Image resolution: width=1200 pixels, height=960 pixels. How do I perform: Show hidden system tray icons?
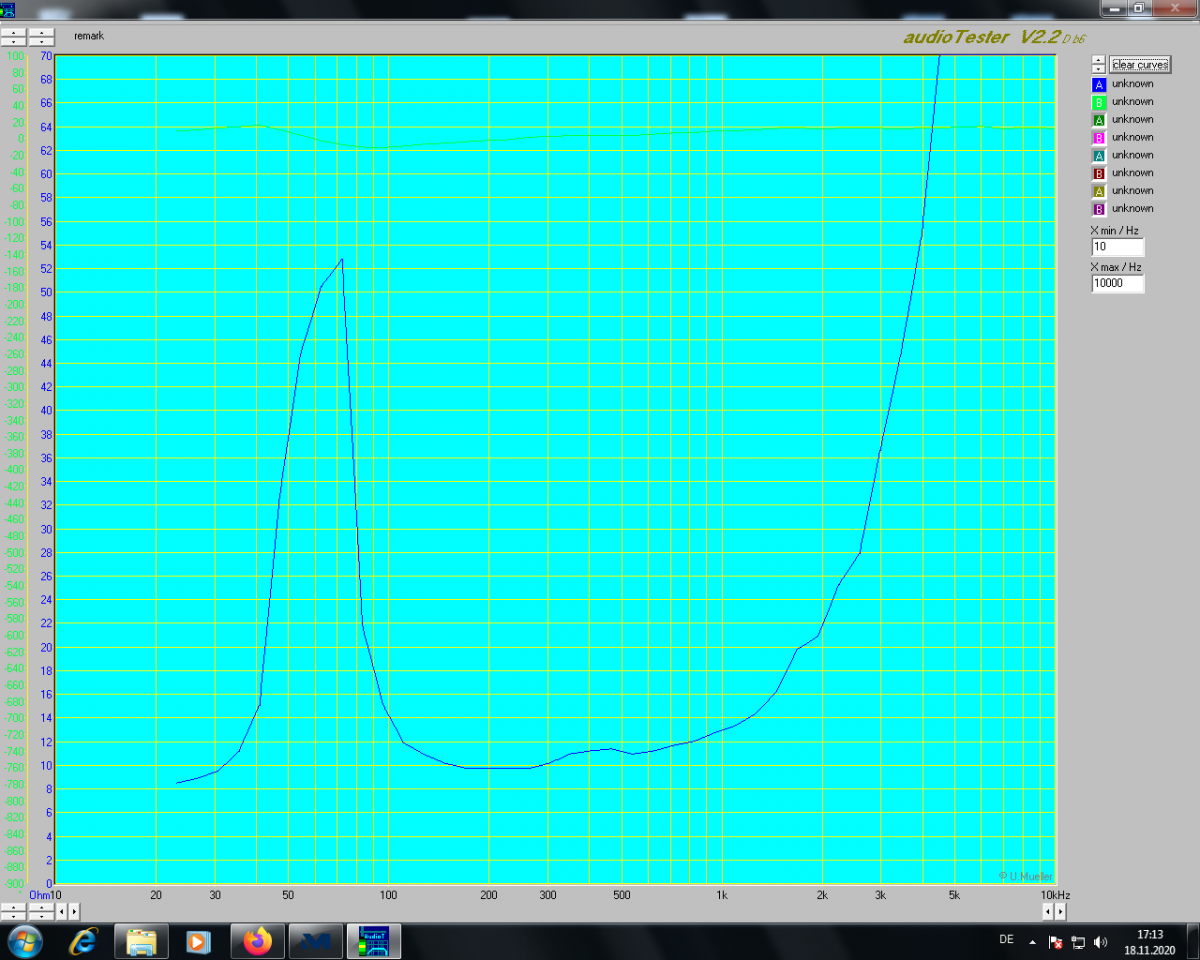point(1032,941)
